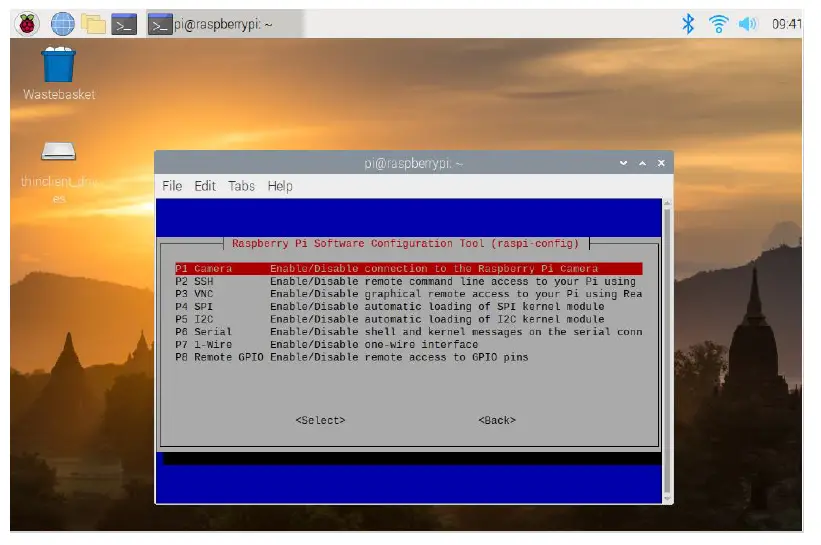
Task: Open the Wi-Fi network tray icon
Action: click(718, 24)
